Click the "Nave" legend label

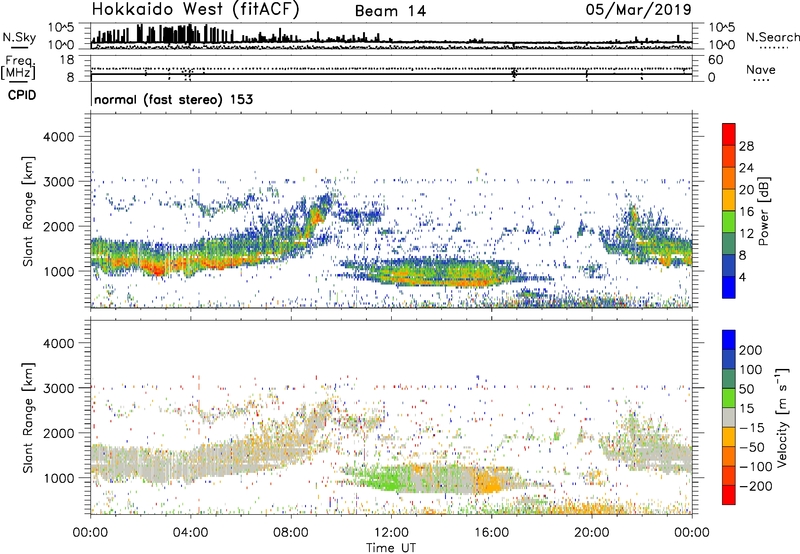point(761,69)
